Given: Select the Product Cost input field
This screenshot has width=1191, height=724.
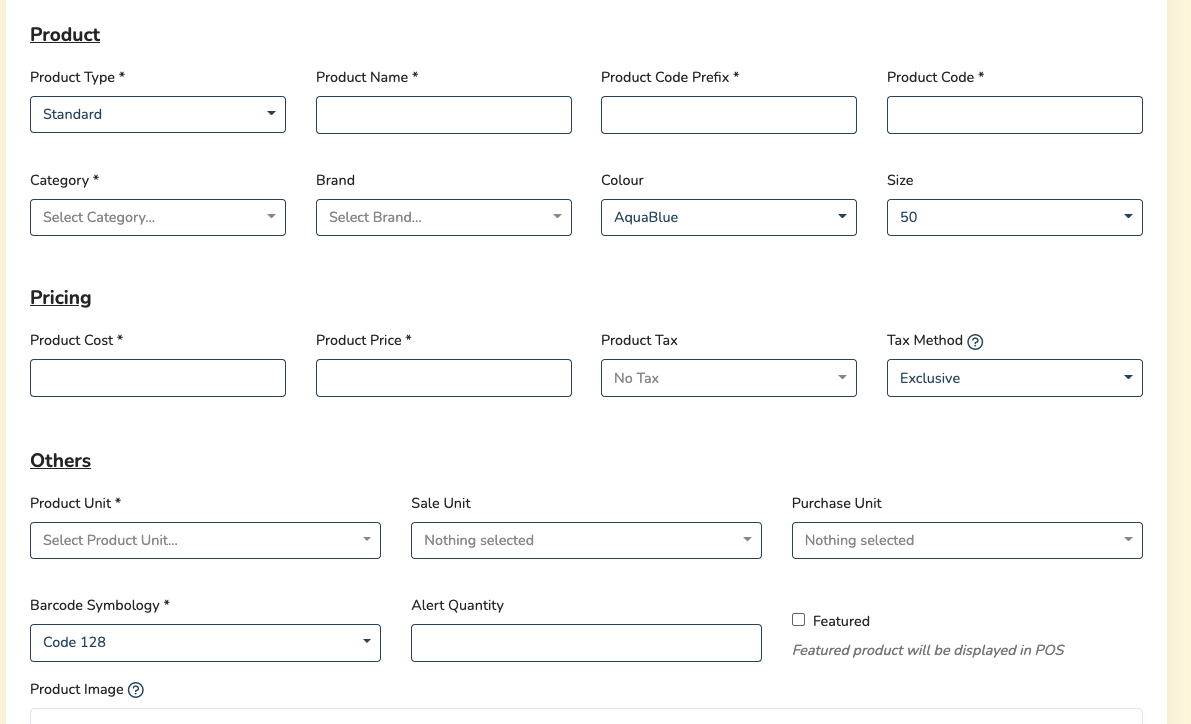Looking at the screenshot, I should pos(158,378).
